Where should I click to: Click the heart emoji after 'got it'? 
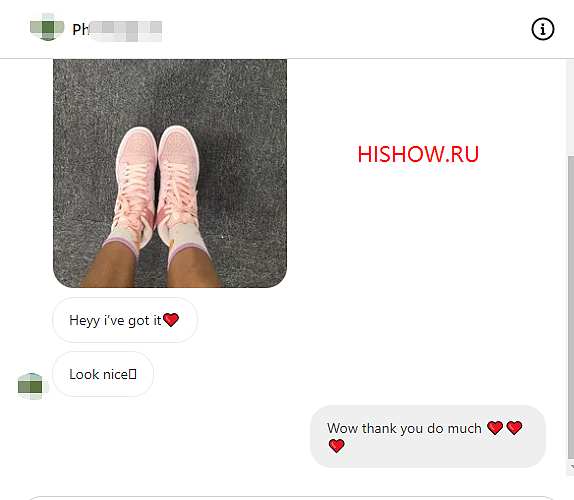coord(171,320)
